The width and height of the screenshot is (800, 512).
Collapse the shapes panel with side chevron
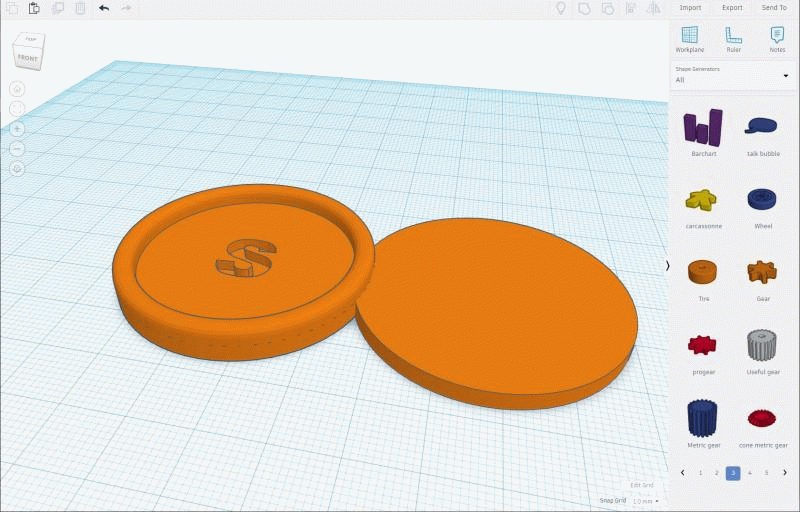point(667,265)
